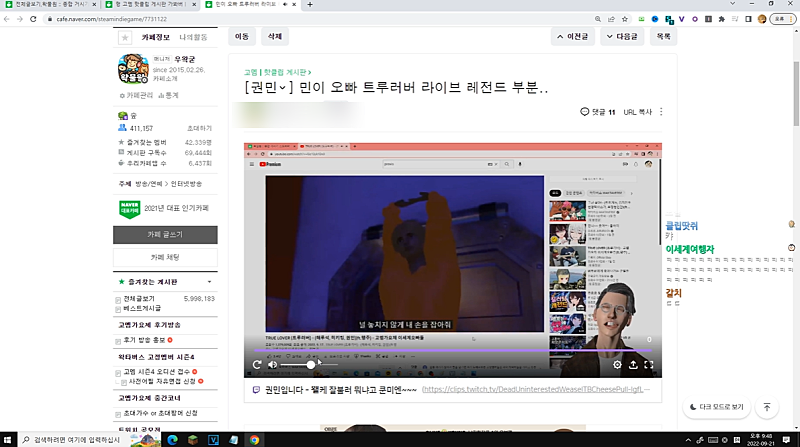
Task: Open the post's three-dot more options menu
Action: click(661, 112)
